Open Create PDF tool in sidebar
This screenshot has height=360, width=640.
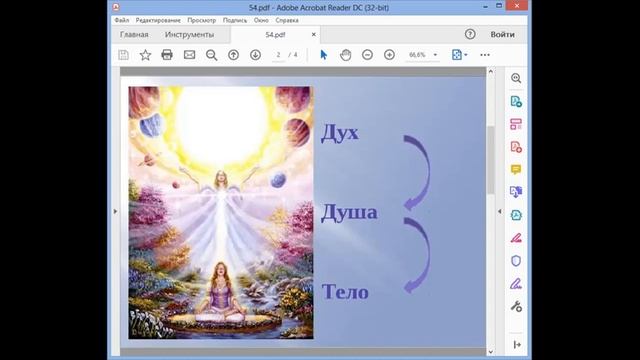pyautogui.click(x=516, y=147)
